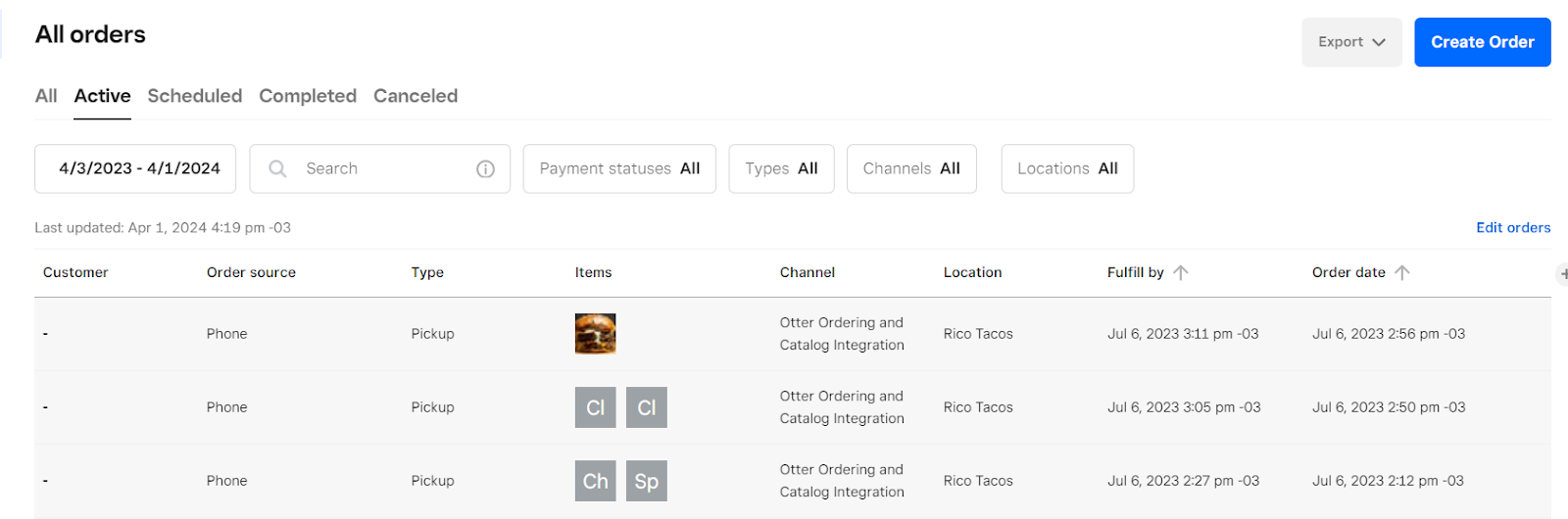Select the 'Ch' item tile
Viewport: 1568px width, 519px height.
coord(595,481)
